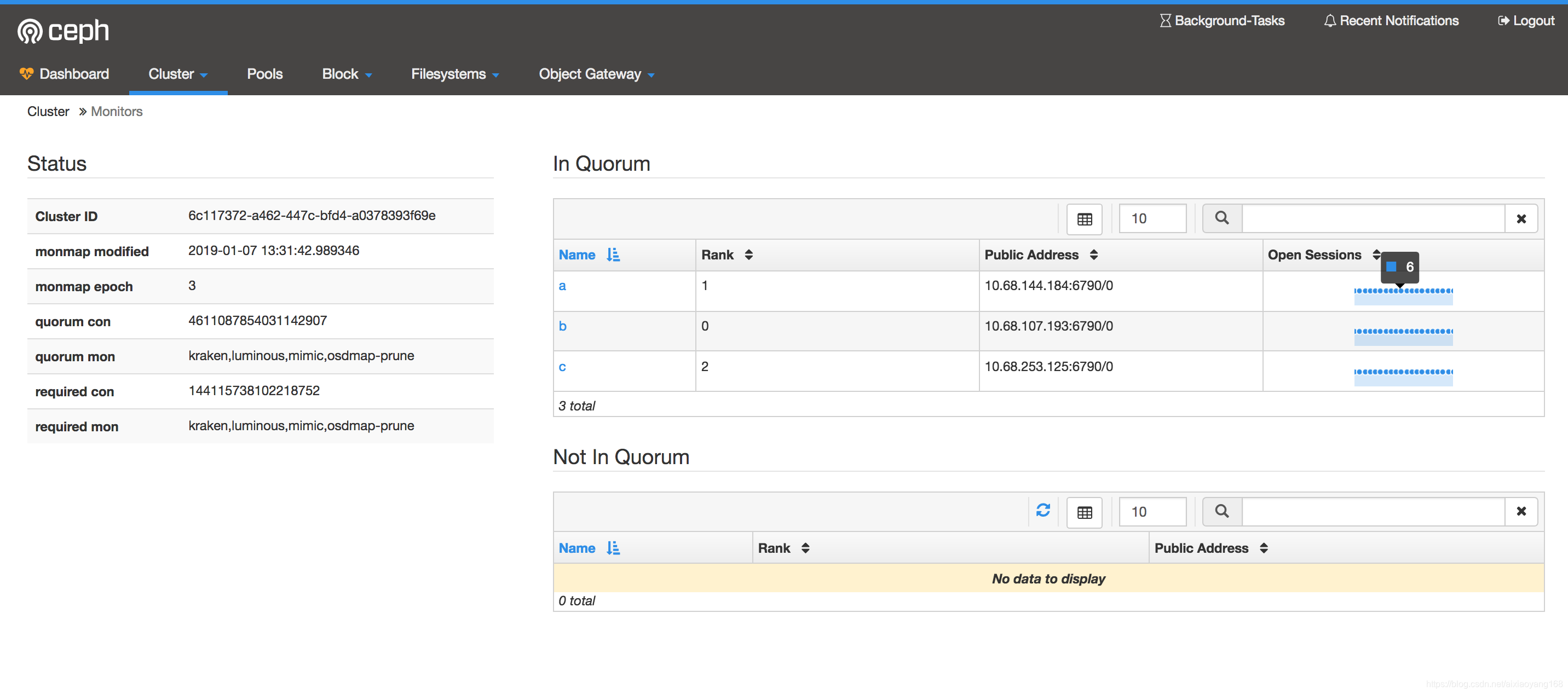Click the Ceph logo icon top left
1568x694 pixels.
27,29
